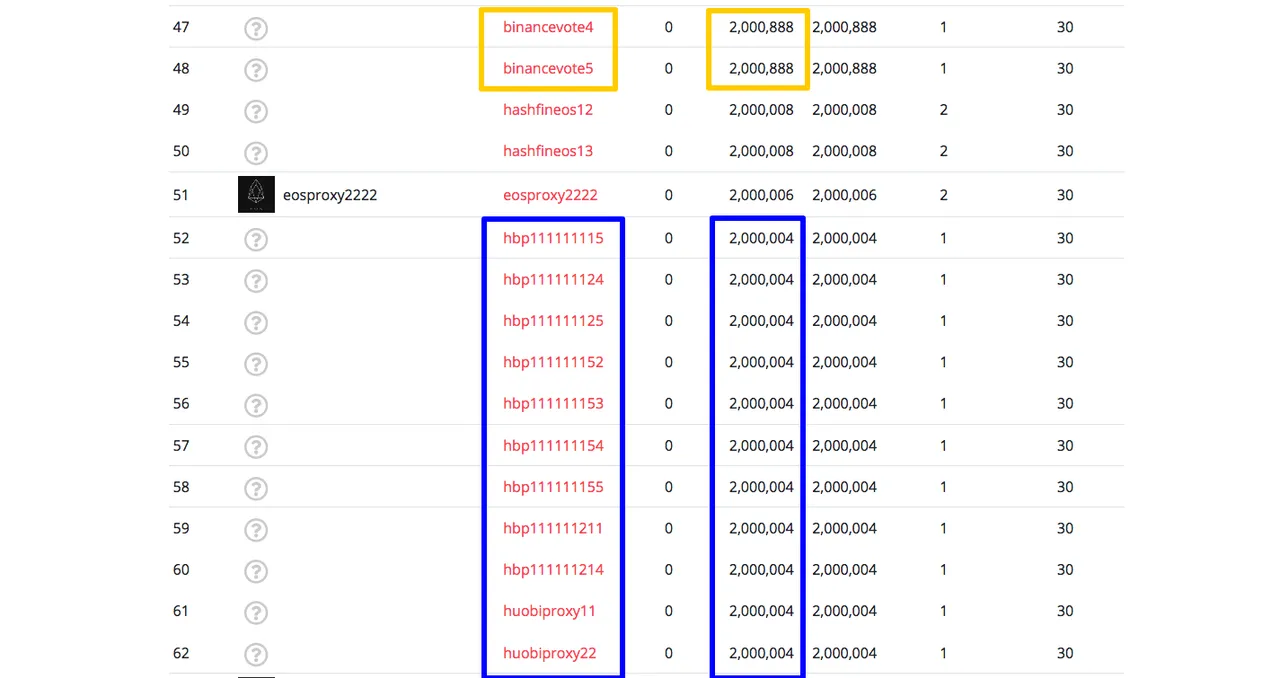Click the first 2,000,008 value in hashfineos12 row

761,110
